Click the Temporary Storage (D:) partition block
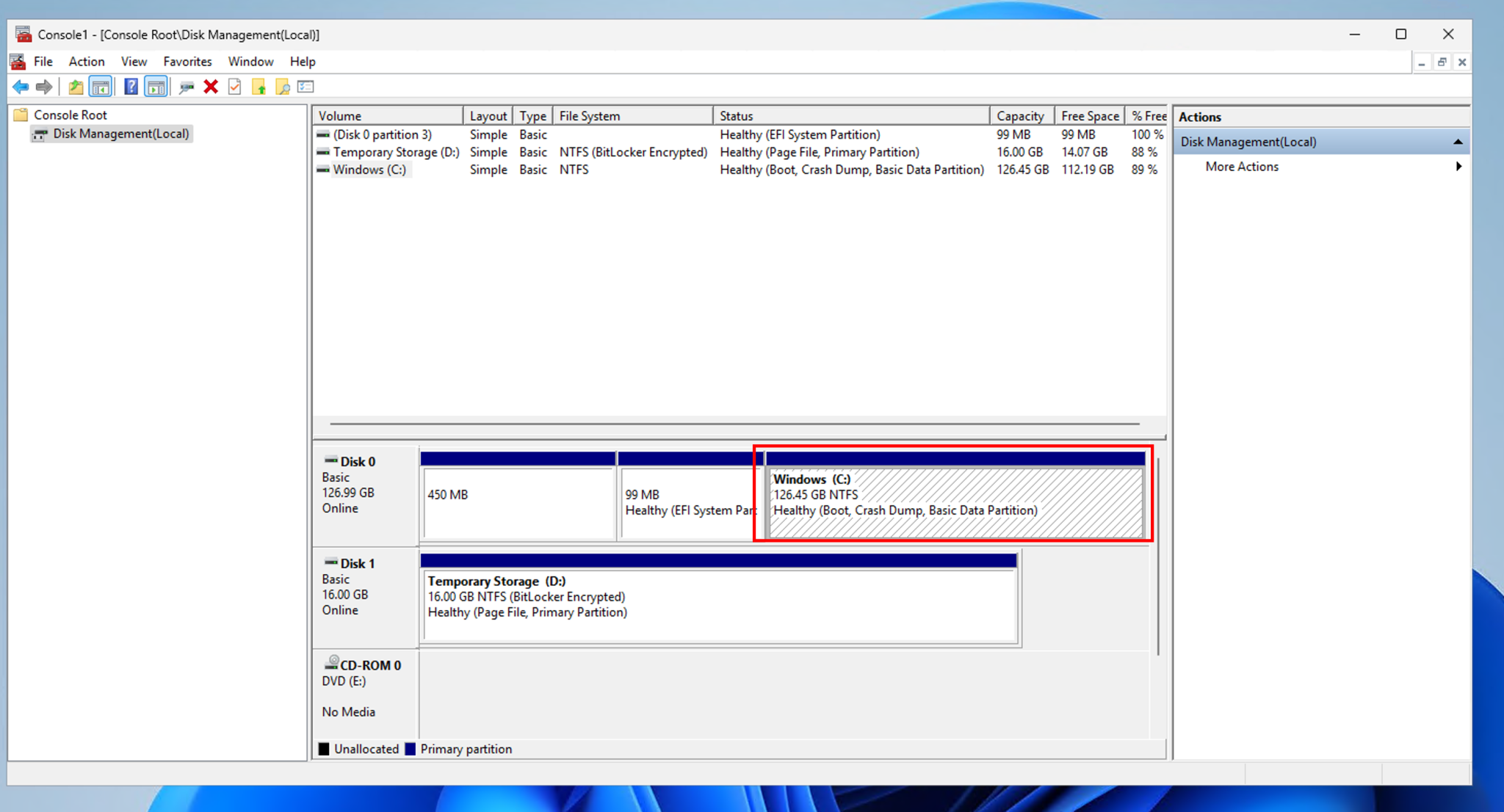 click(720, 597)
